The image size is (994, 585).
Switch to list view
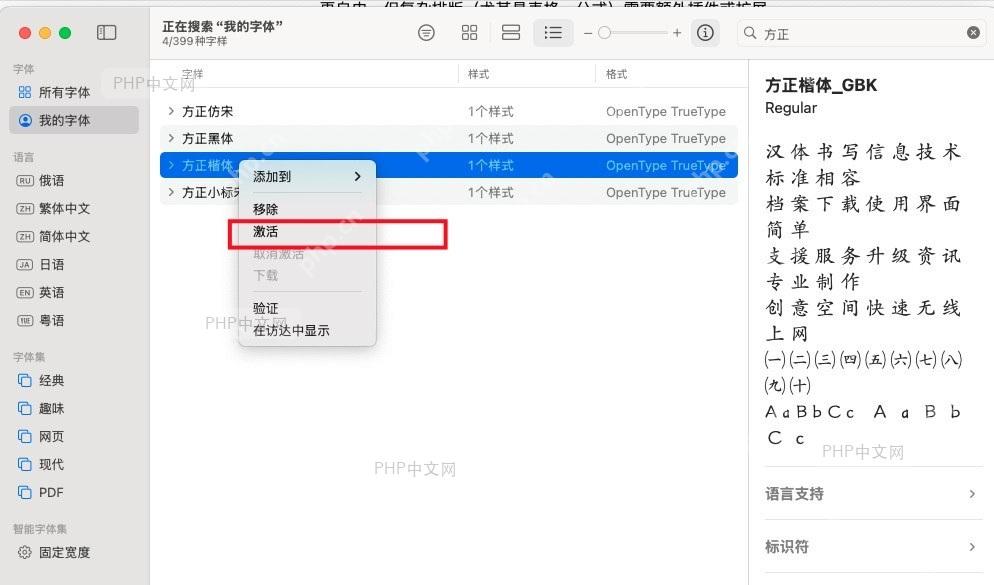pyautogui.click(x=553, y=33)
